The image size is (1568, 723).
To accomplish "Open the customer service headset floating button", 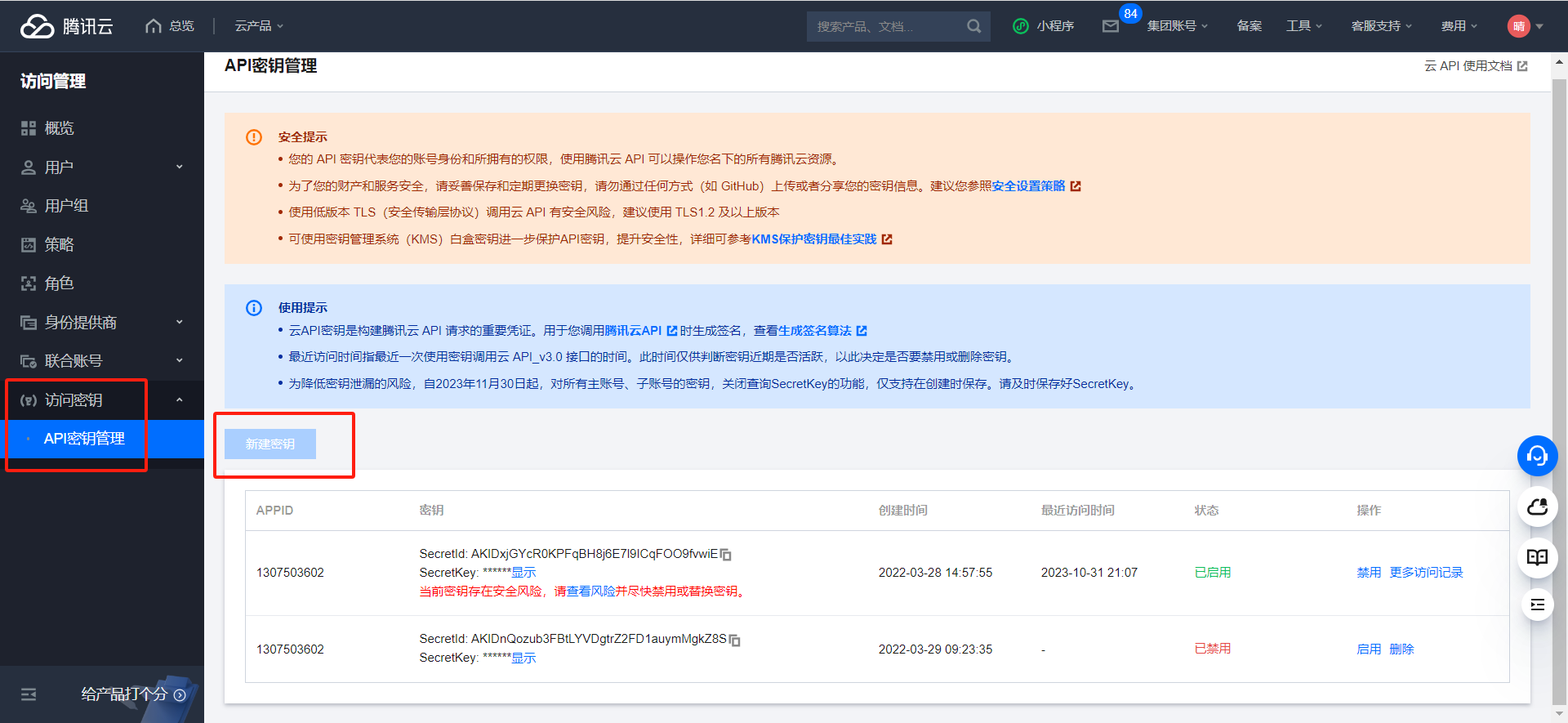I will pos(1537,456).
